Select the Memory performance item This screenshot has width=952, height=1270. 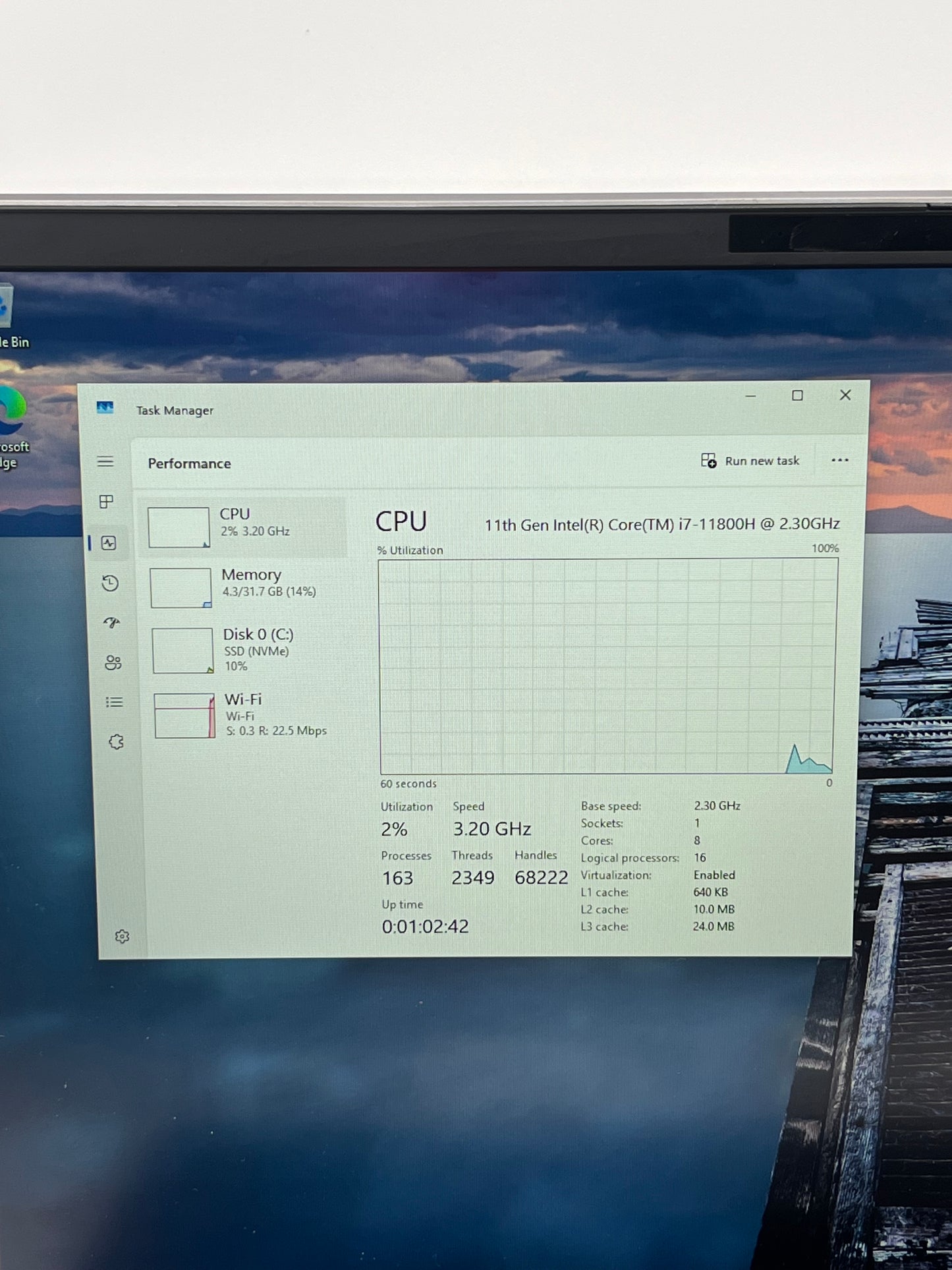pos(245,587)
